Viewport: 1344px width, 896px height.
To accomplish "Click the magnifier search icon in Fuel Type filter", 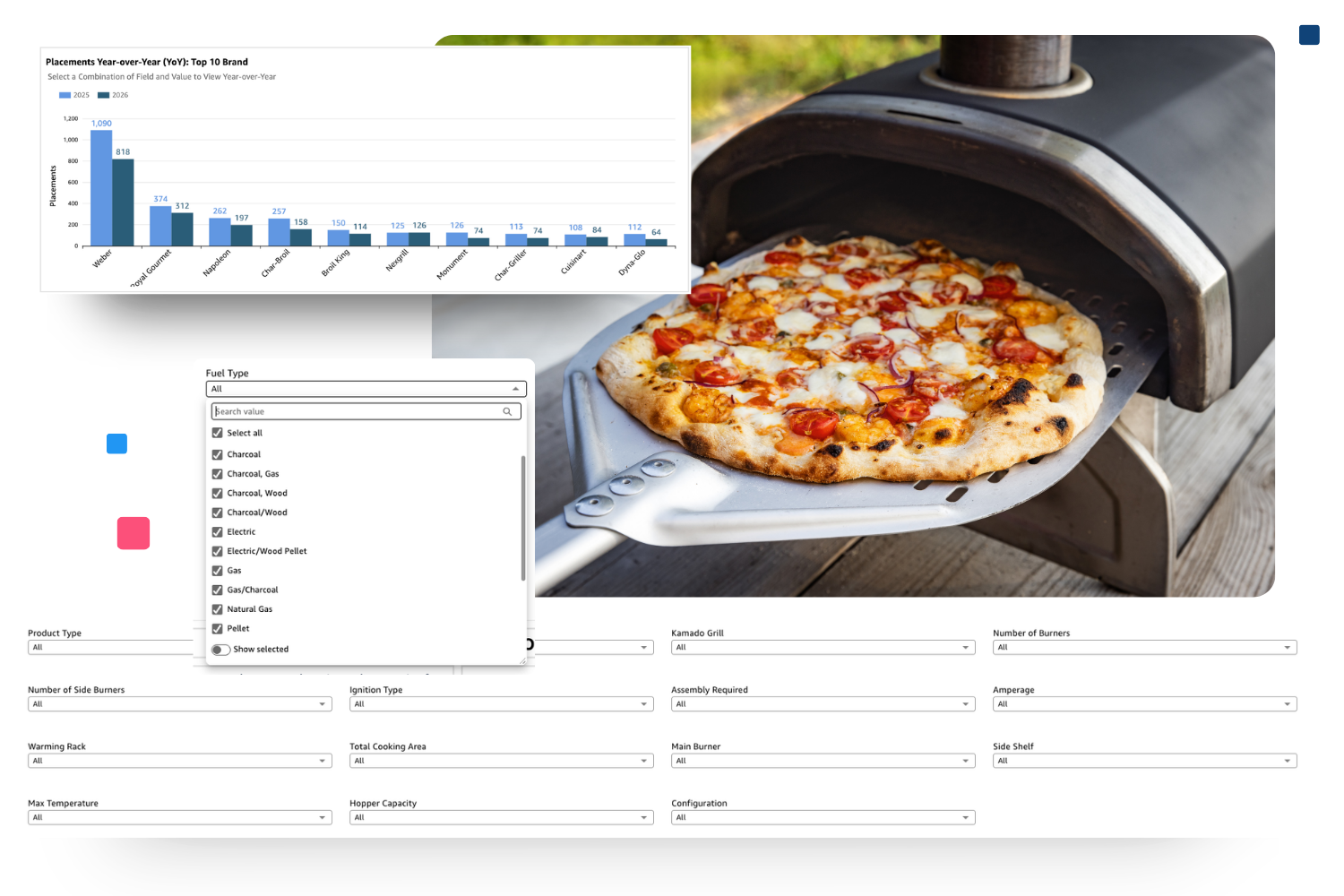I will pyautogui.click(x=507, y=411).
